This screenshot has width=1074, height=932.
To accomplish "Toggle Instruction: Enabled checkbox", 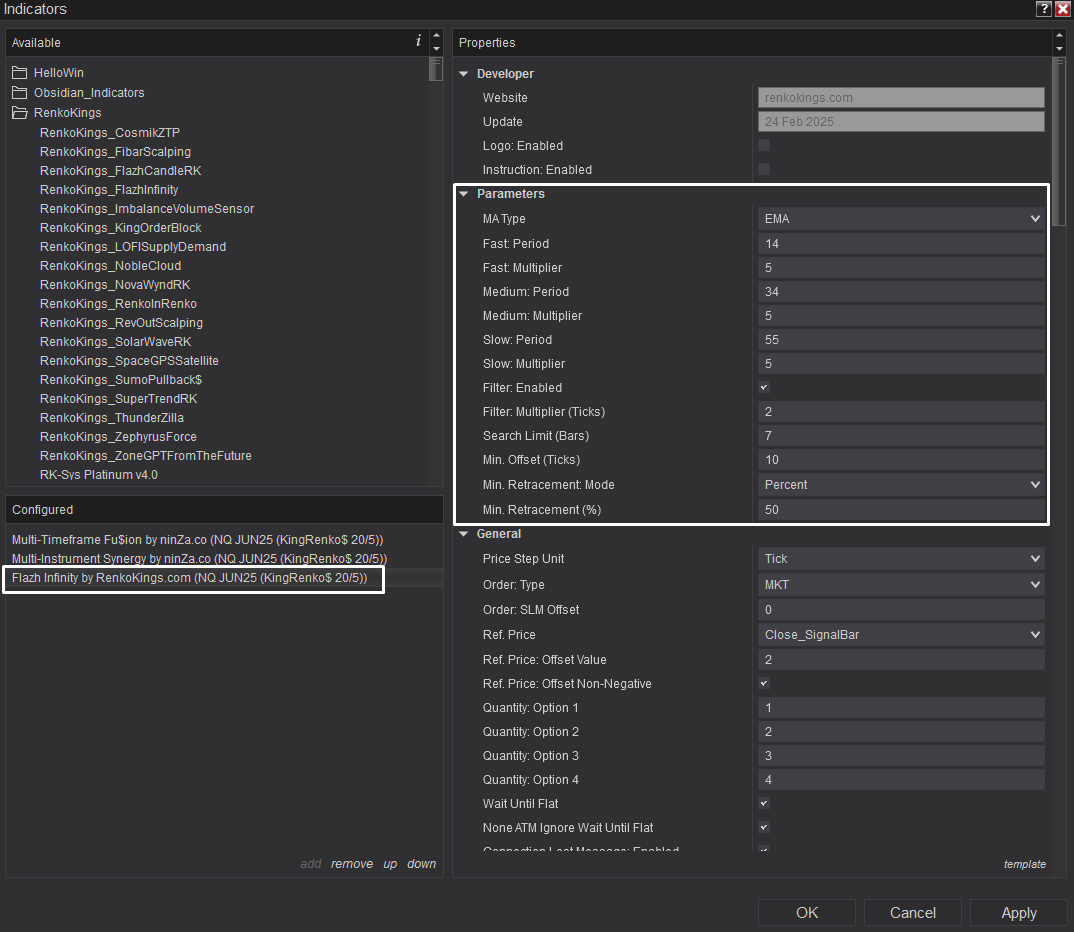I will (x=764, y=169).
